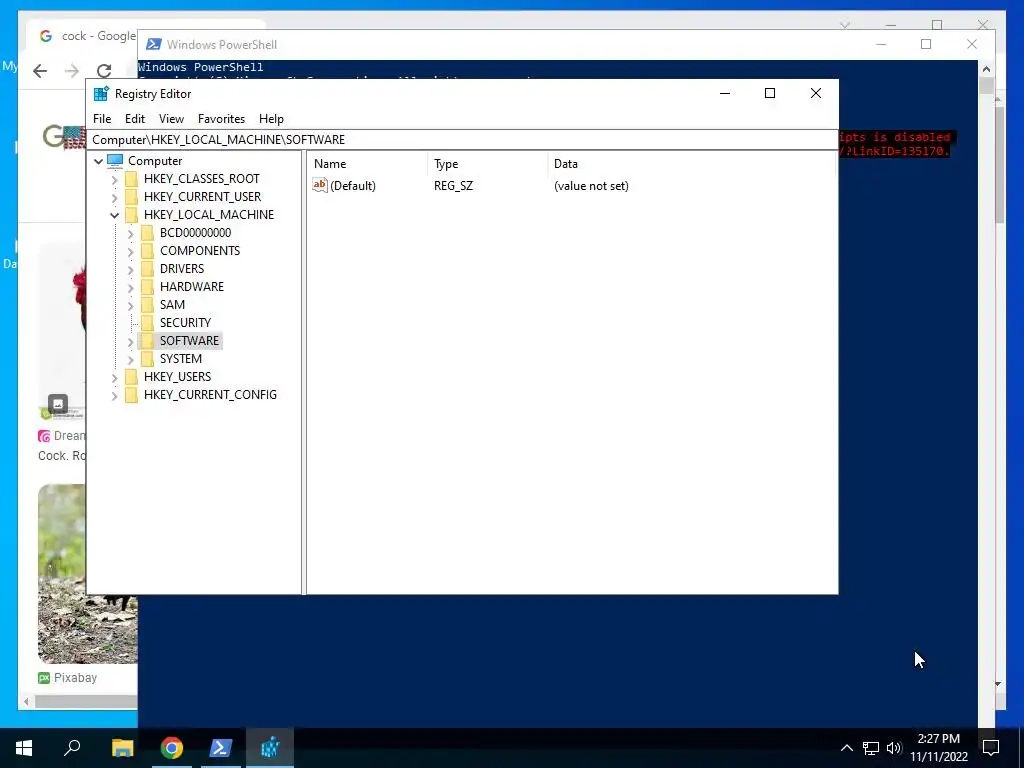Click REG_SZ type cell

click(453, 186)
